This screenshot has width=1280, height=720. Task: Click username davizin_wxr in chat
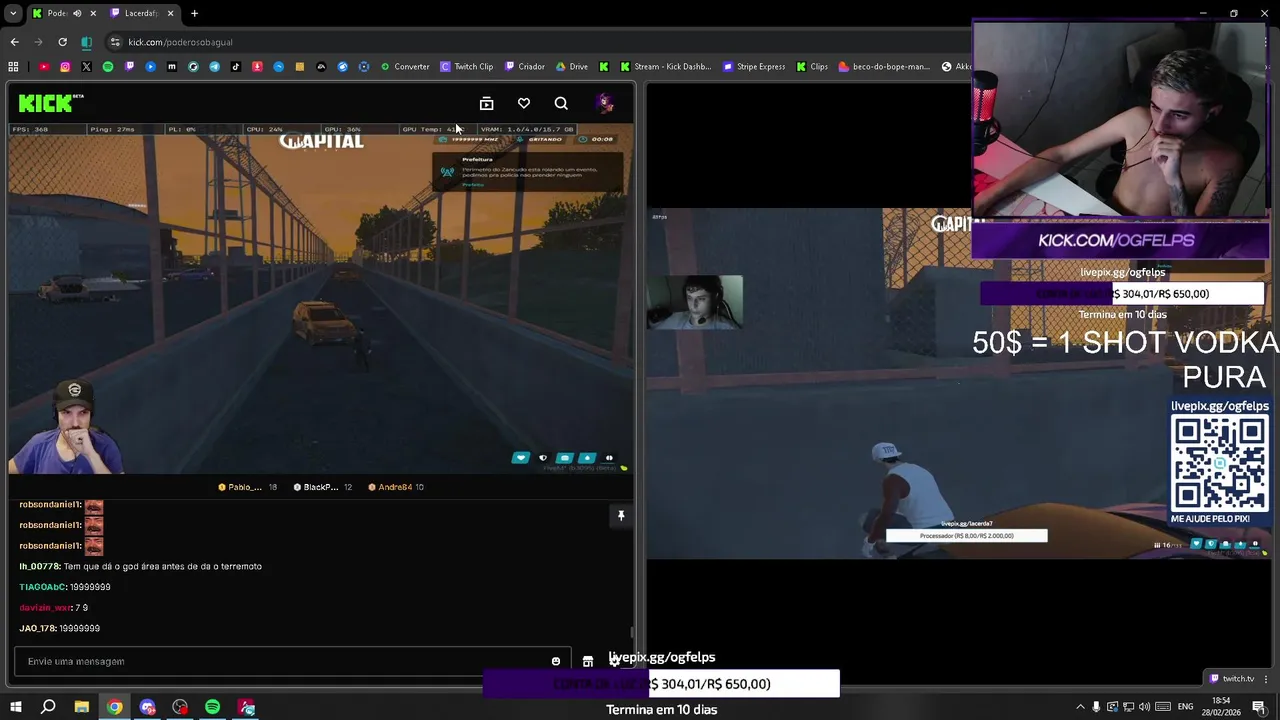click(x=45, y=608)
